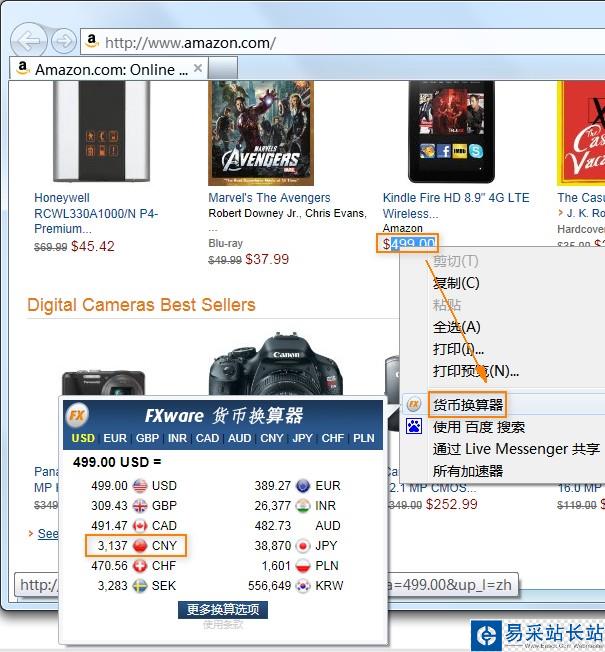Screen dimensions: 605x652
Task: Open Marvel's The Avengers link
Action: tap(269, 198)
